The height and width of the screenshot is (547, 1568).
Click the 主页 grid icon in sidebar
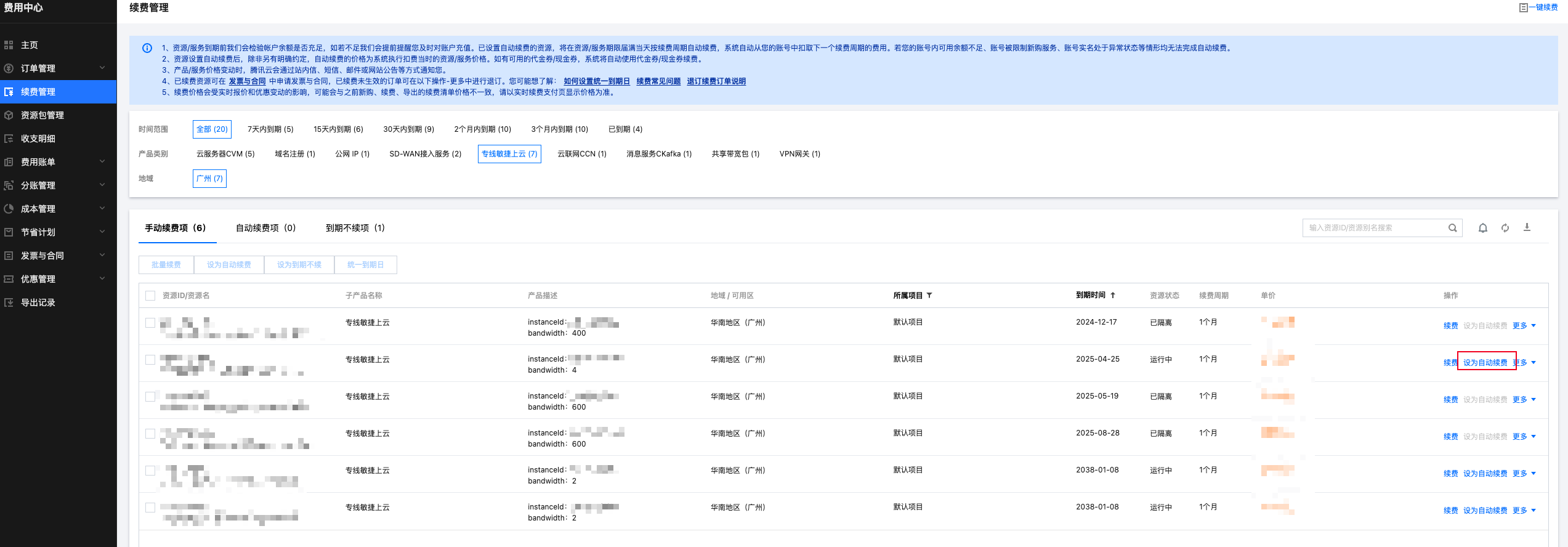tap(9, 45)
